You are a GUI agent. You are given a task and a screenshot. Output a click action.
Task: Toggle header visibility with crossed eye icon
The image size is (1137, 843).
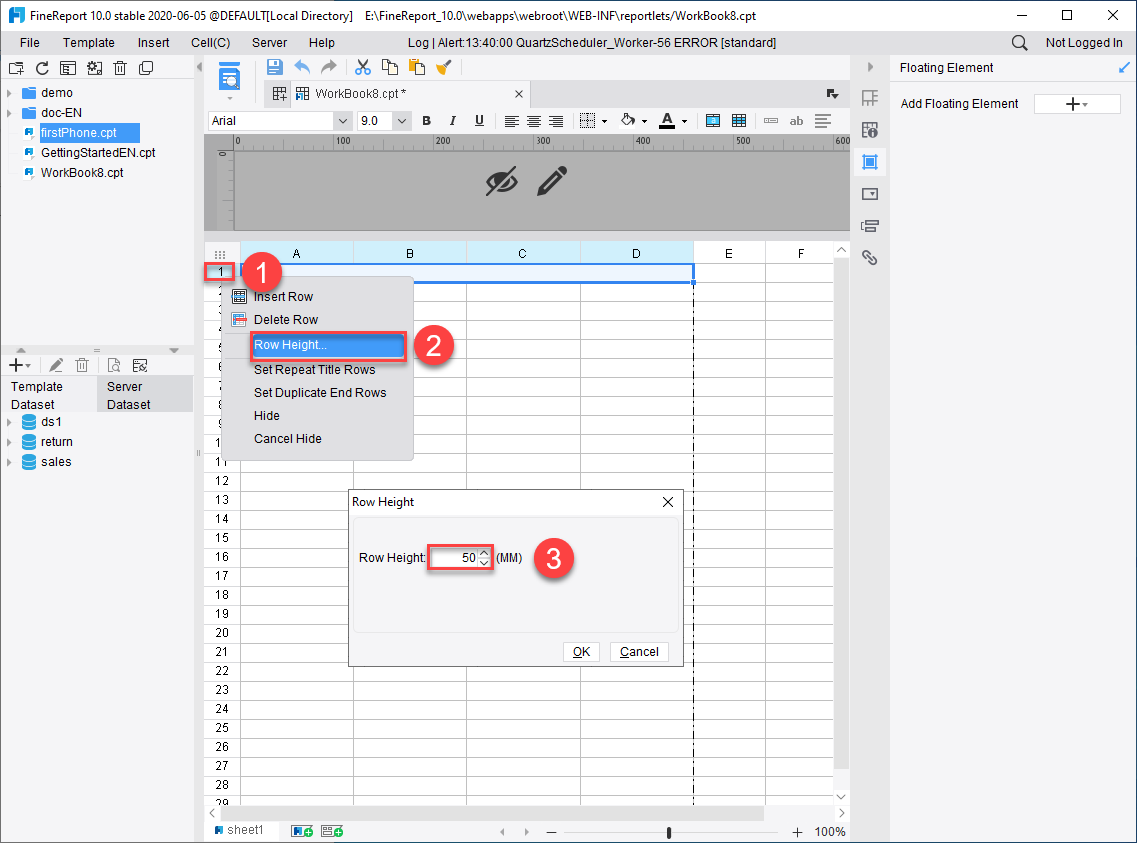click(x=502, y=181)
